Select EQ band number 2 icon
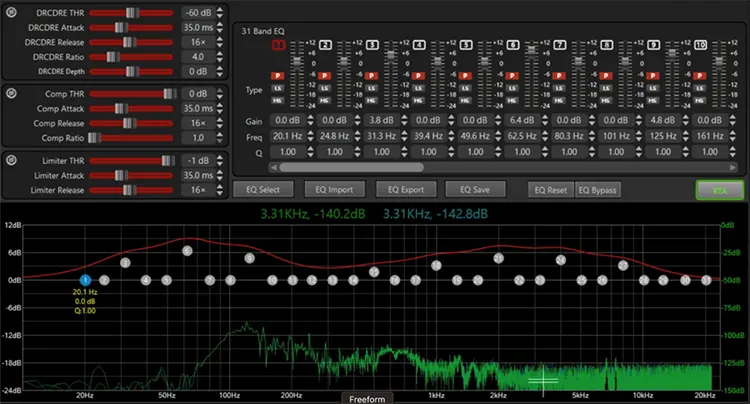 point(325,45)
